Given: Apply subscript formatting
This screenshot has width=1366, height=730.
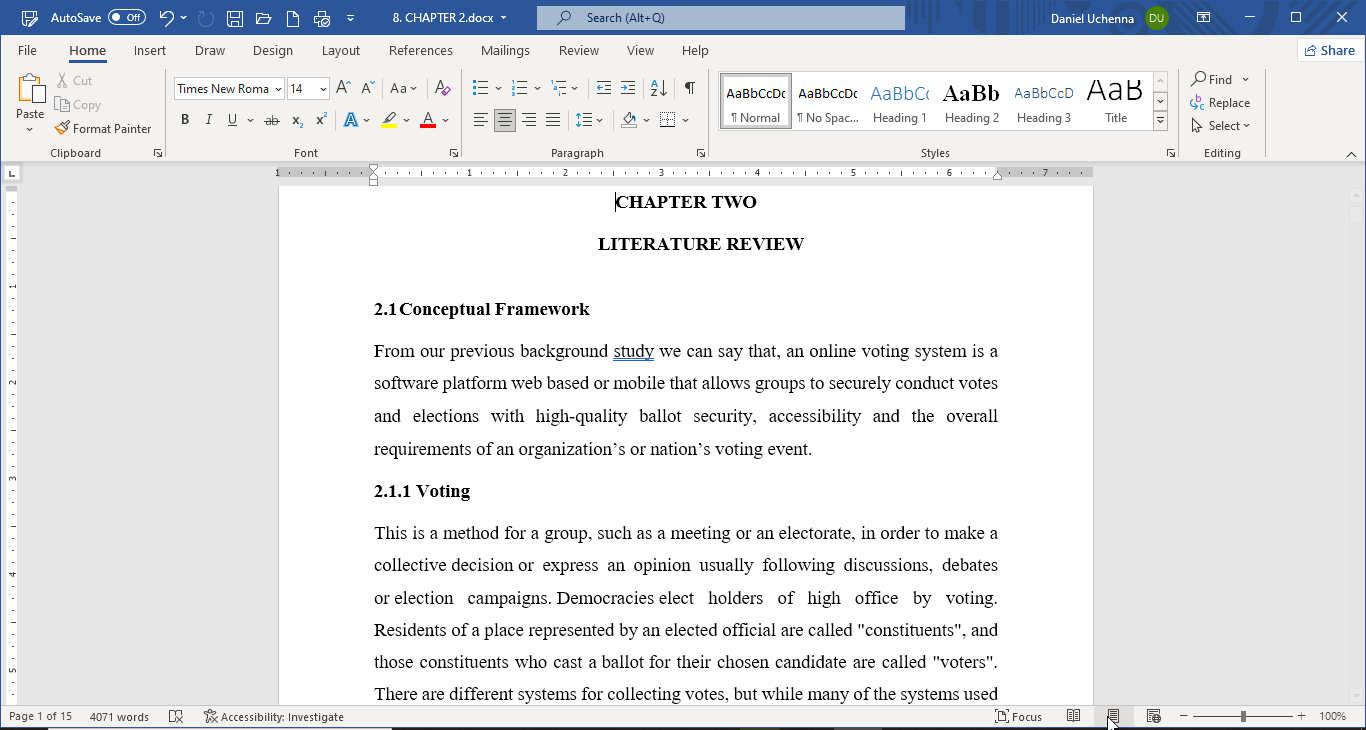Looking at the screenshot, I should tap(296, 121).
